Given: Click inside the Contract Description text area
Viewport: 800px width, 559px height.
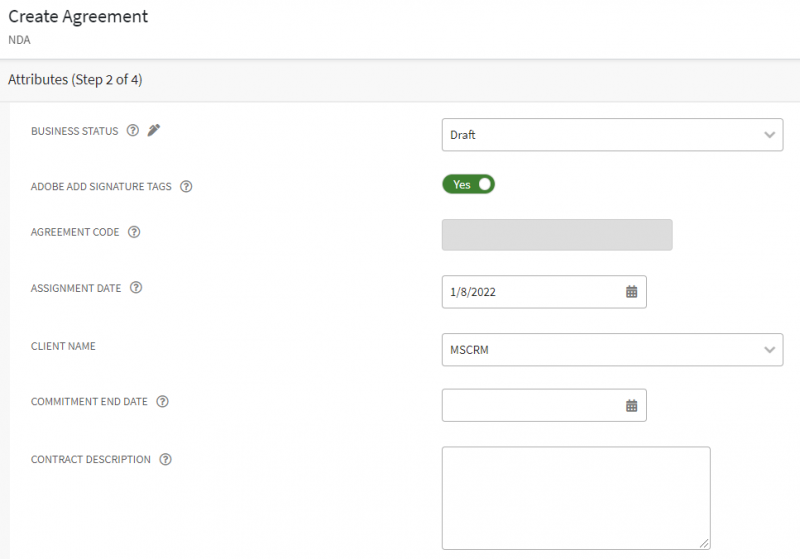Looking at the screenshot, I should pos(575,497).
